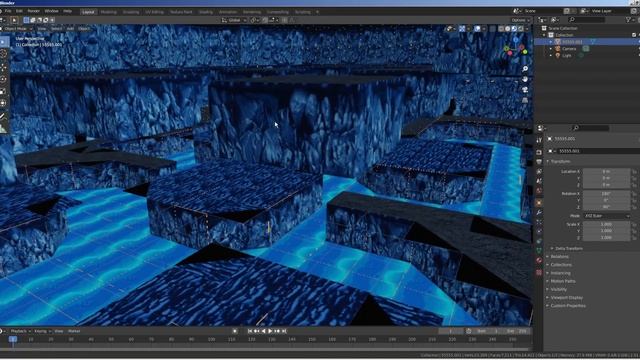Expand the Relations panel

click(x=558, y=257)
